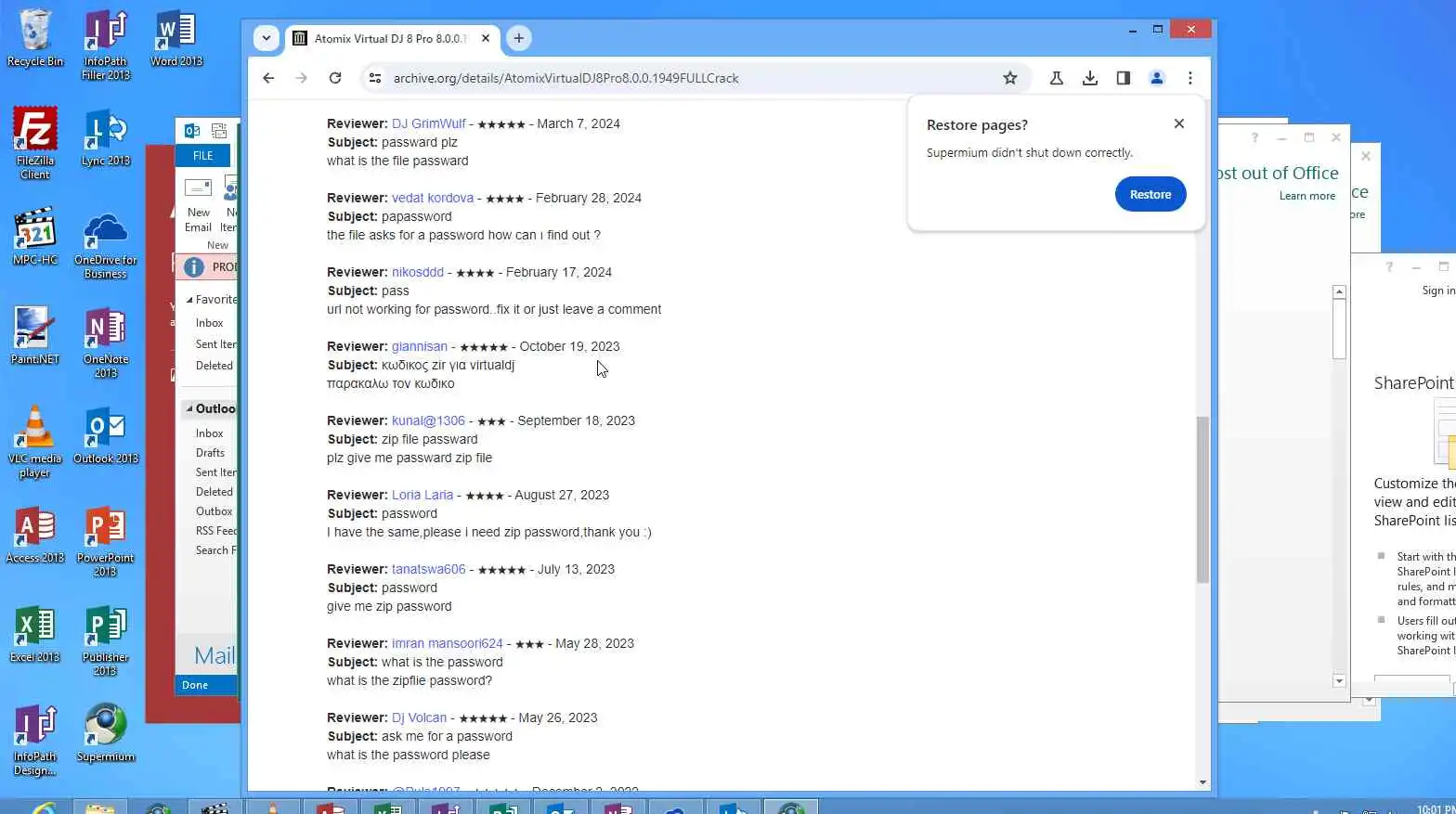Launch FileZilla Client shortcut
Viewport: 1456px width, 814px height.
click(35, 143)
